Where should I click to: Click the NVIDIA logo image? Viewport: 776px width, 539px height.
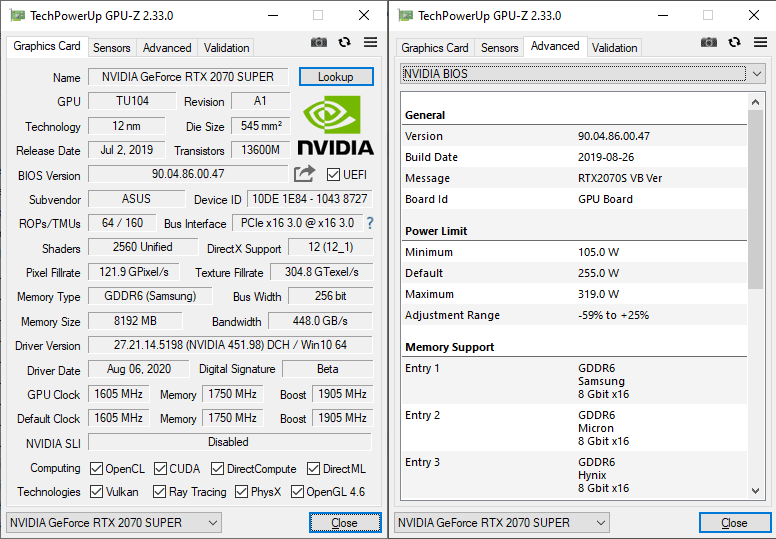(x=336, y=126)
